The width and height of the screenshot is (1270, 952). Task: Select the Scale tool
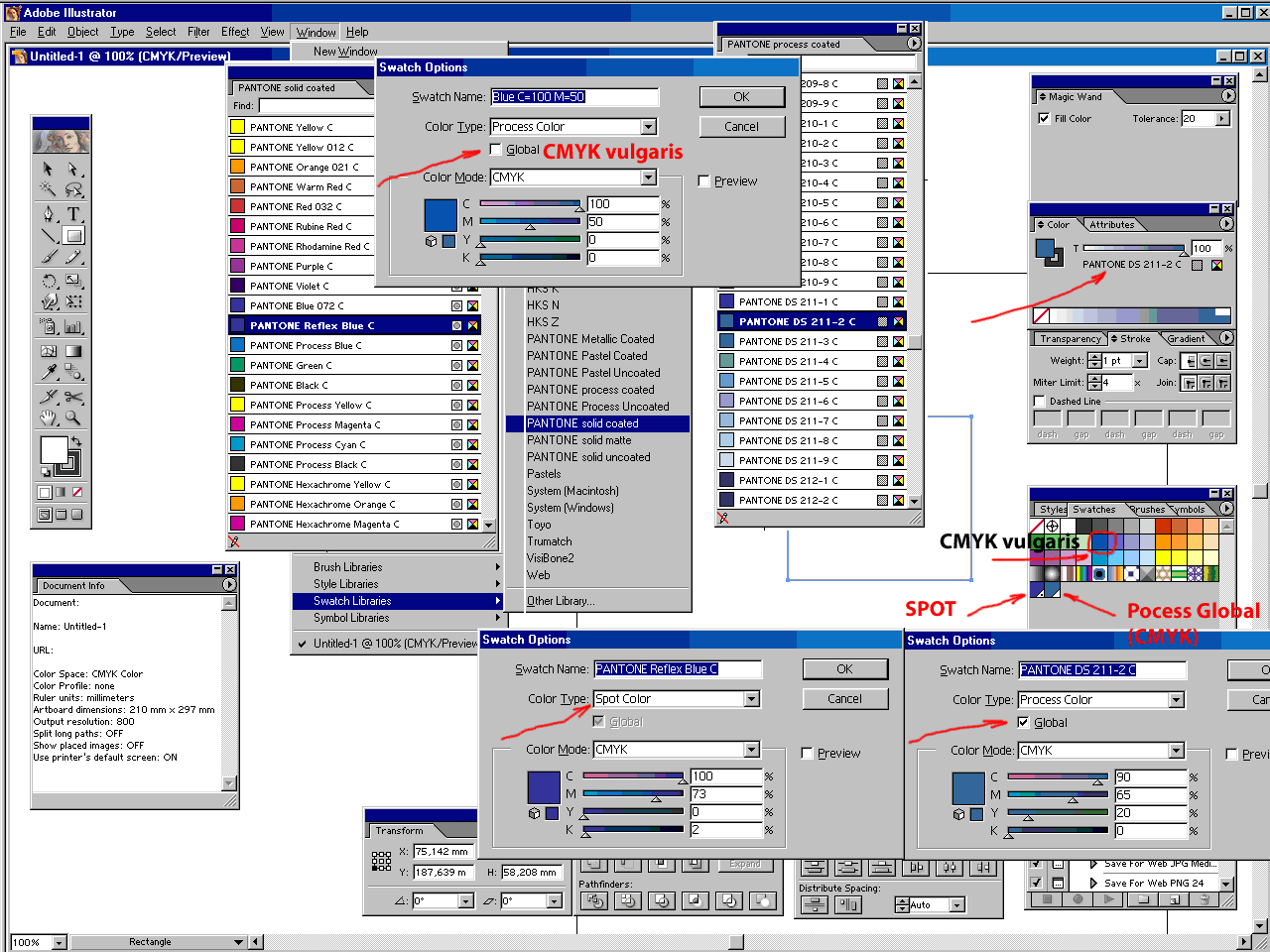pos(73,281)
